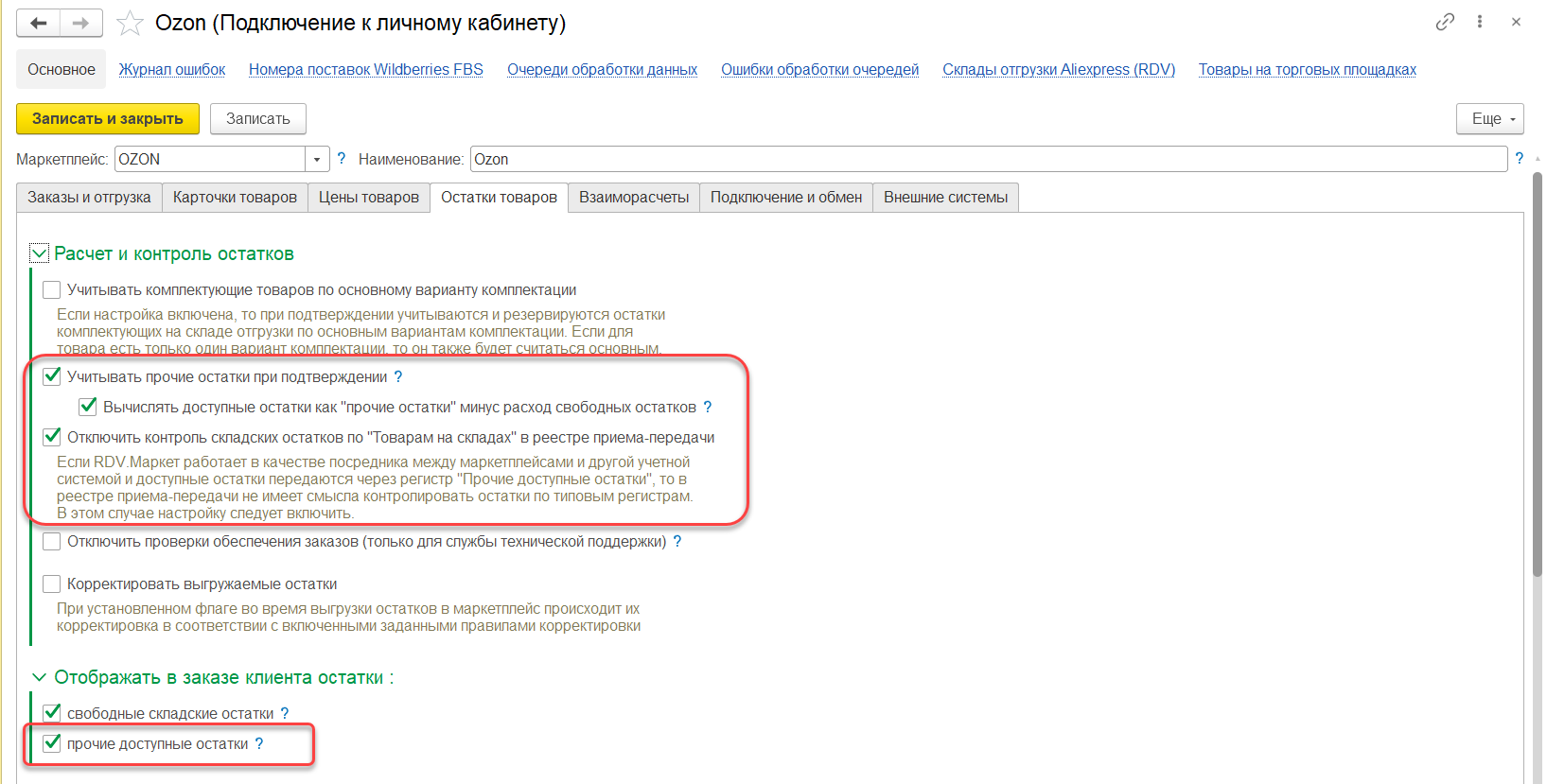
Task: Go back with the left arrow button
Action: tap(39, 23)
